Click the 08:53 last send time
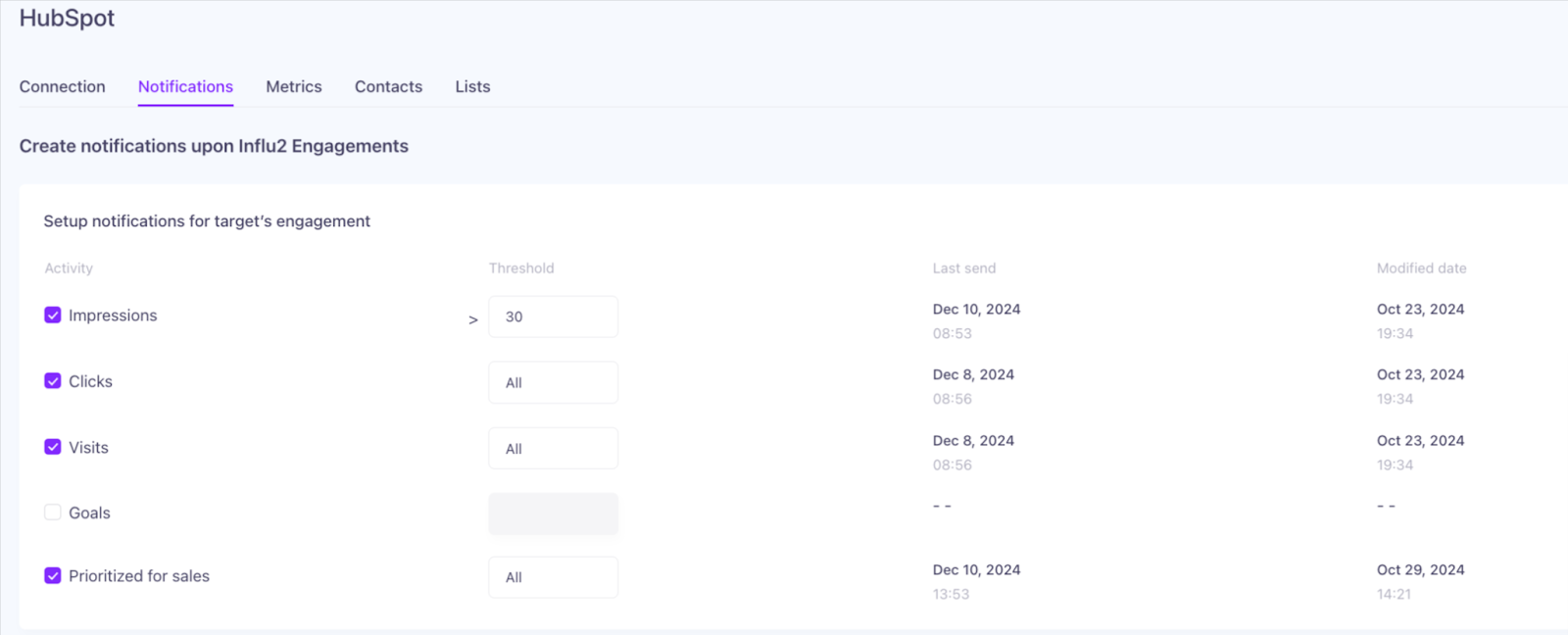The width and height of the screenshot is (1568, 635). tap(953, 333)
